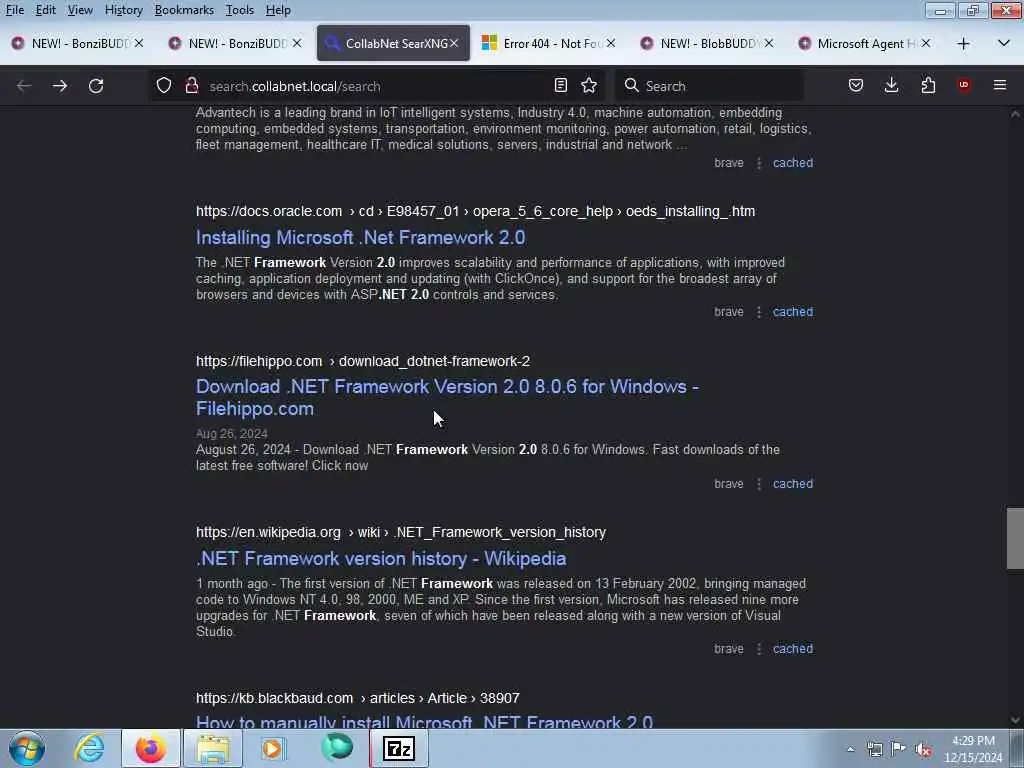Viewport: 1024px width, 768px height.
Task: Open the Firefox hamburger menu
Action: point(1000,86)
